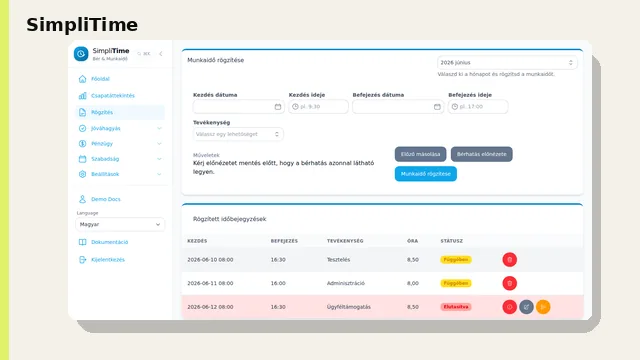Screen dimensions: 640x360
Task: Click the Munkaidő rögzítése button
Action: [426, 174]
